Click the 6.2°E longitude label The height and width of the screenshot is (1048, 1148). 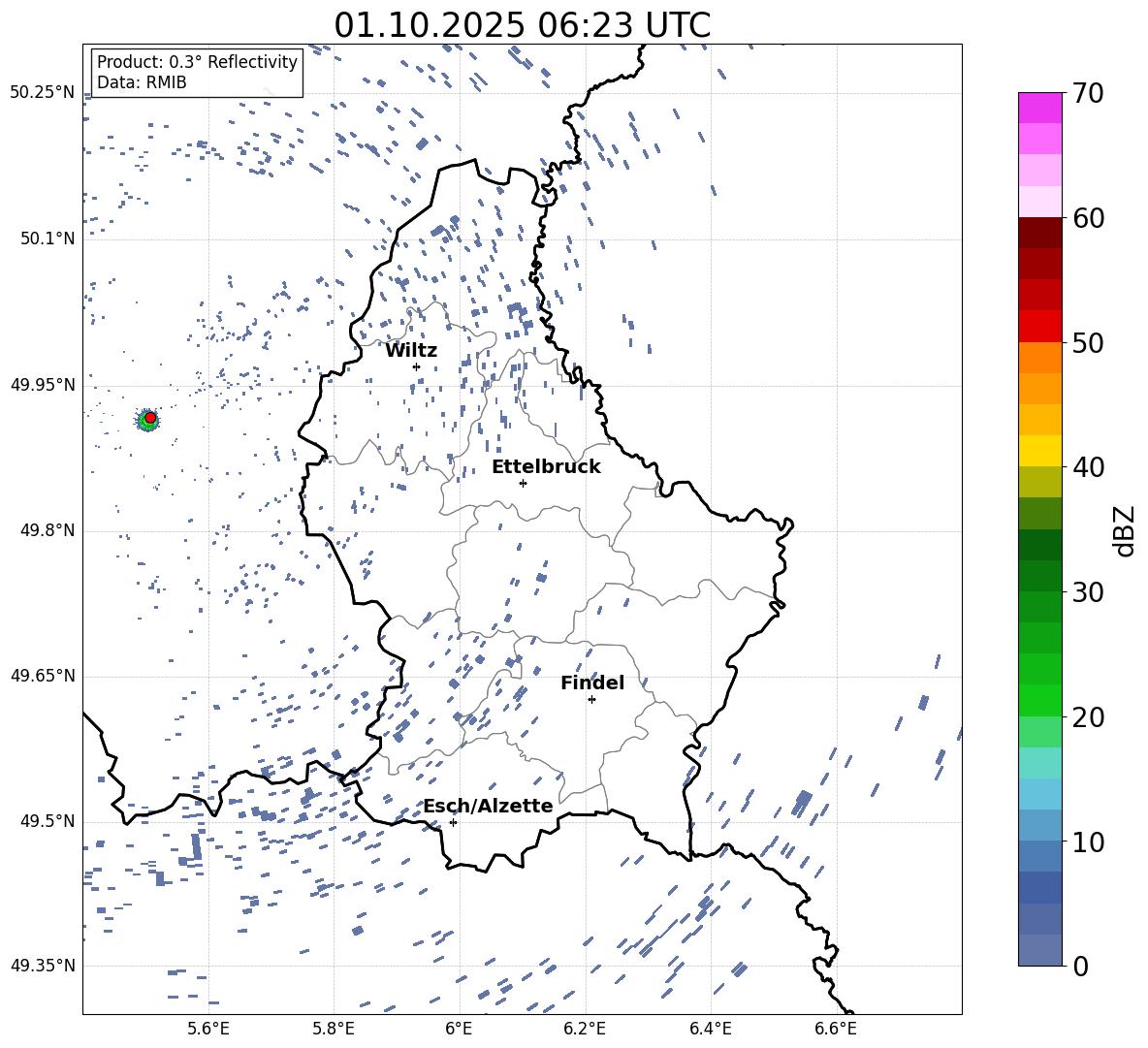(585, 1029)
